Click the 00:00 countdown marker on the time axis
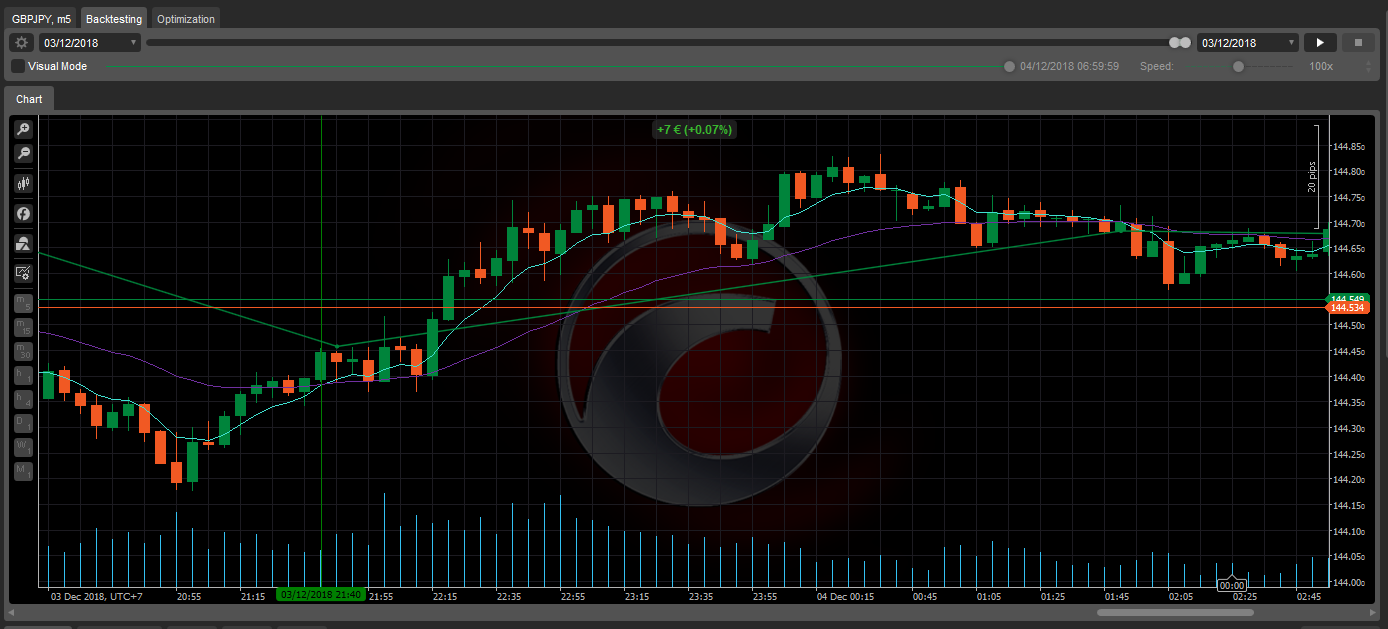Image resolution: width=1388 pixels, height=629 pixels. point(1232,585)
